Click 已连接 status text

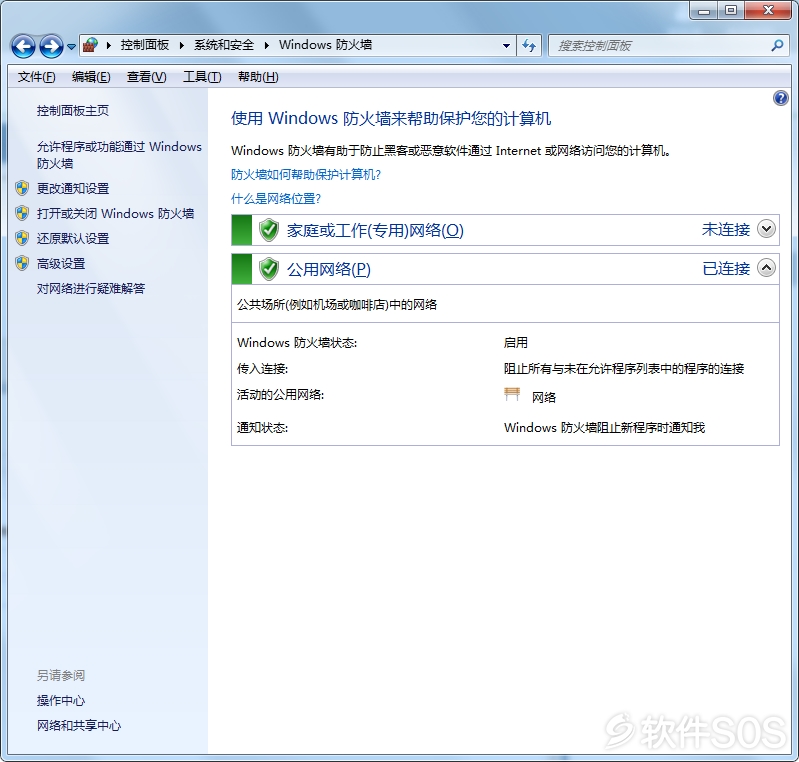point(726,268)
